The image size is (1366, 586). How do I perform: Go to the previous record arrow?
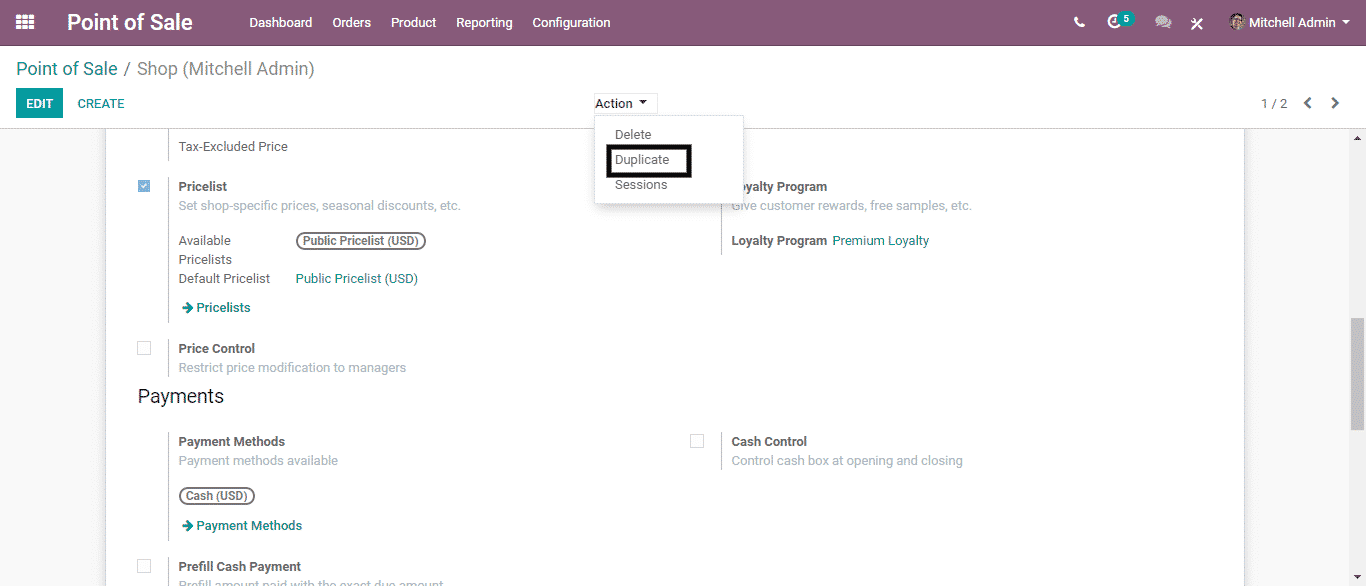[x=1307, y=103]
